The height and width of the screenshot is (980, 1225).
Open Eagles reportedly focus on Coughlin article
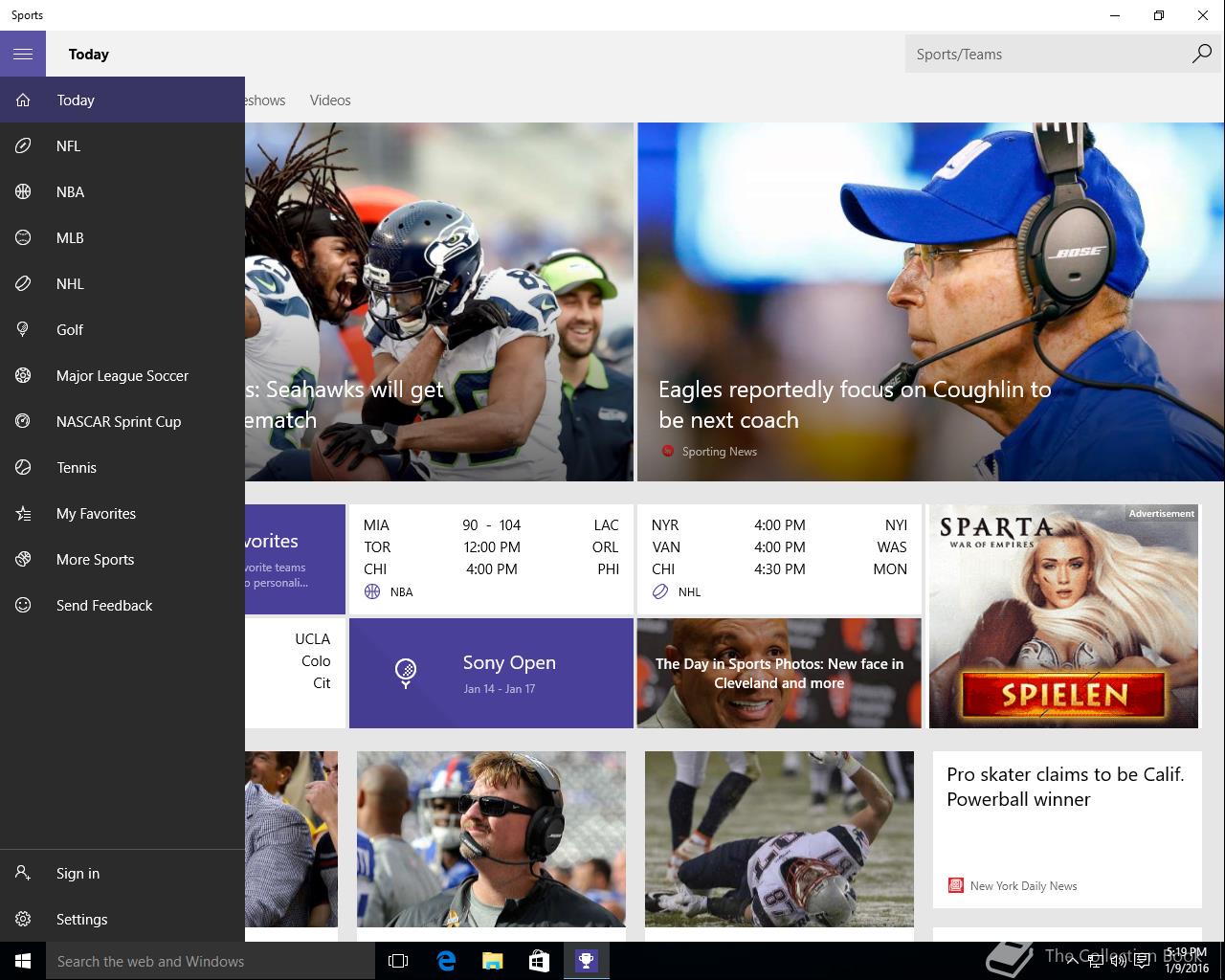(x=930, y=301)
